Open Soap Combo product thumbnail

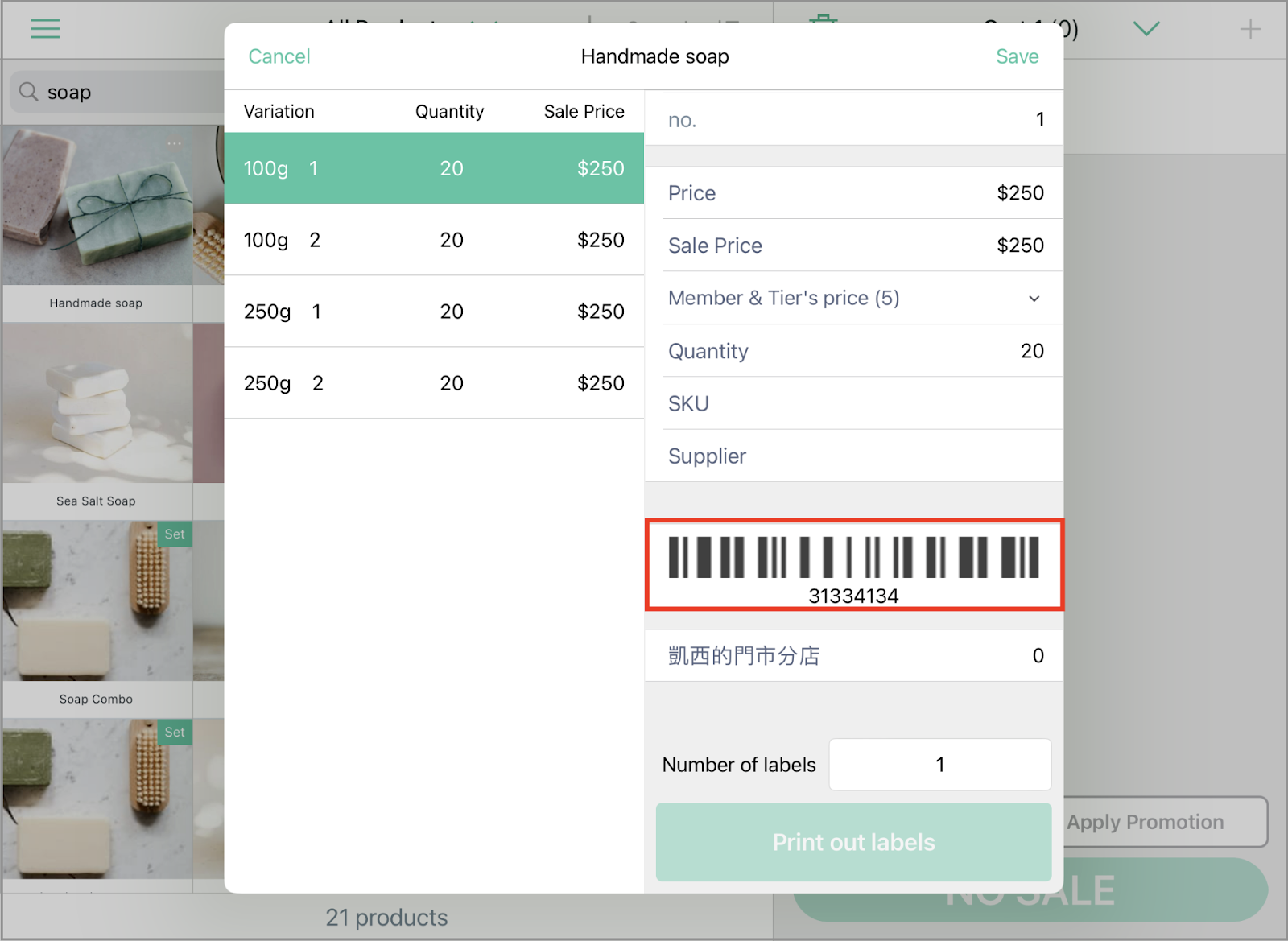pos(97,601)
